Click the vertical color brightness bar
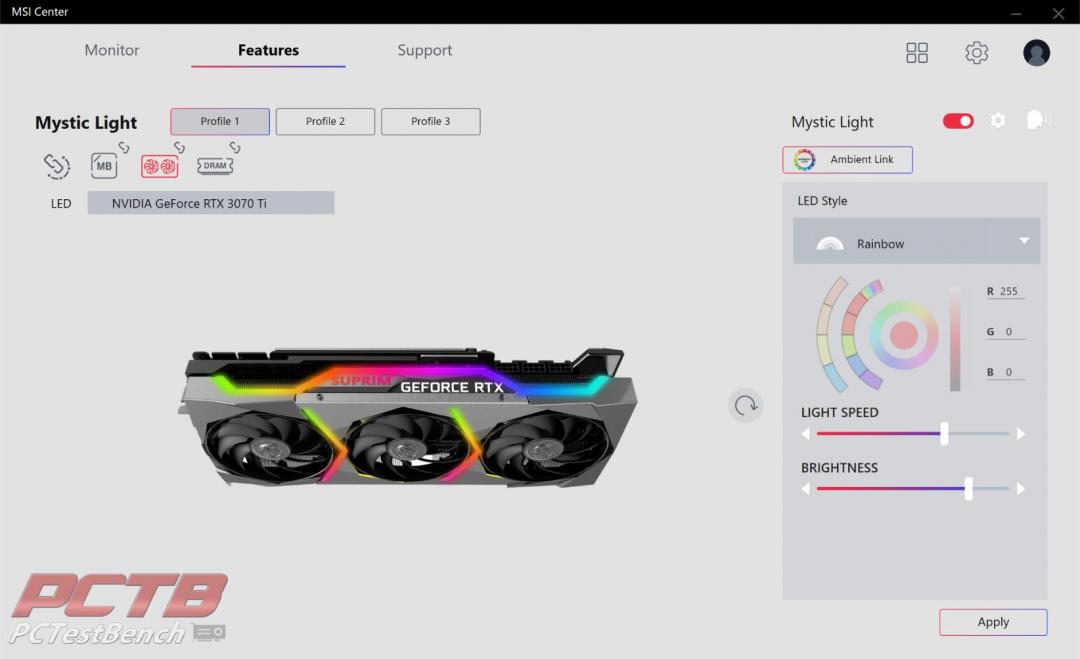The height and width of the screenshot is (659, 1080). tap(955, 338)
